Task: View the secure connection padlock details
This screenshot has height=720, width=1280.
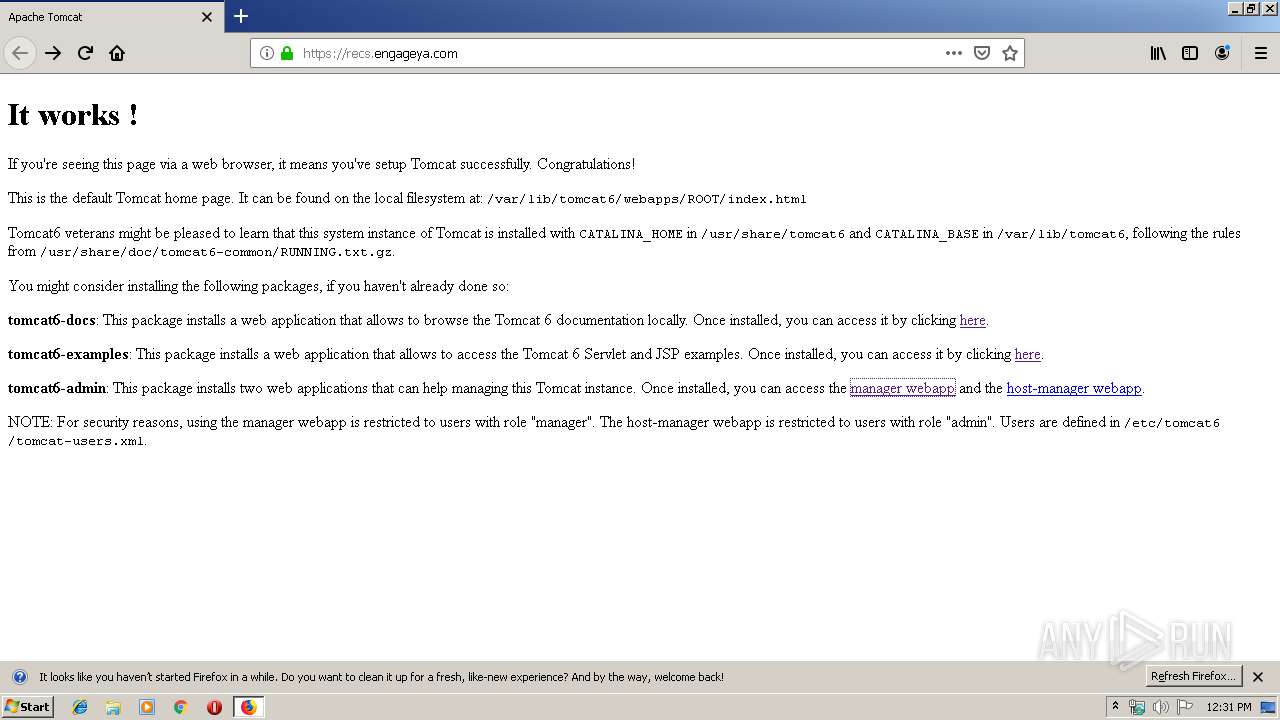Action: pyautogui.click(x=287, y=53)
